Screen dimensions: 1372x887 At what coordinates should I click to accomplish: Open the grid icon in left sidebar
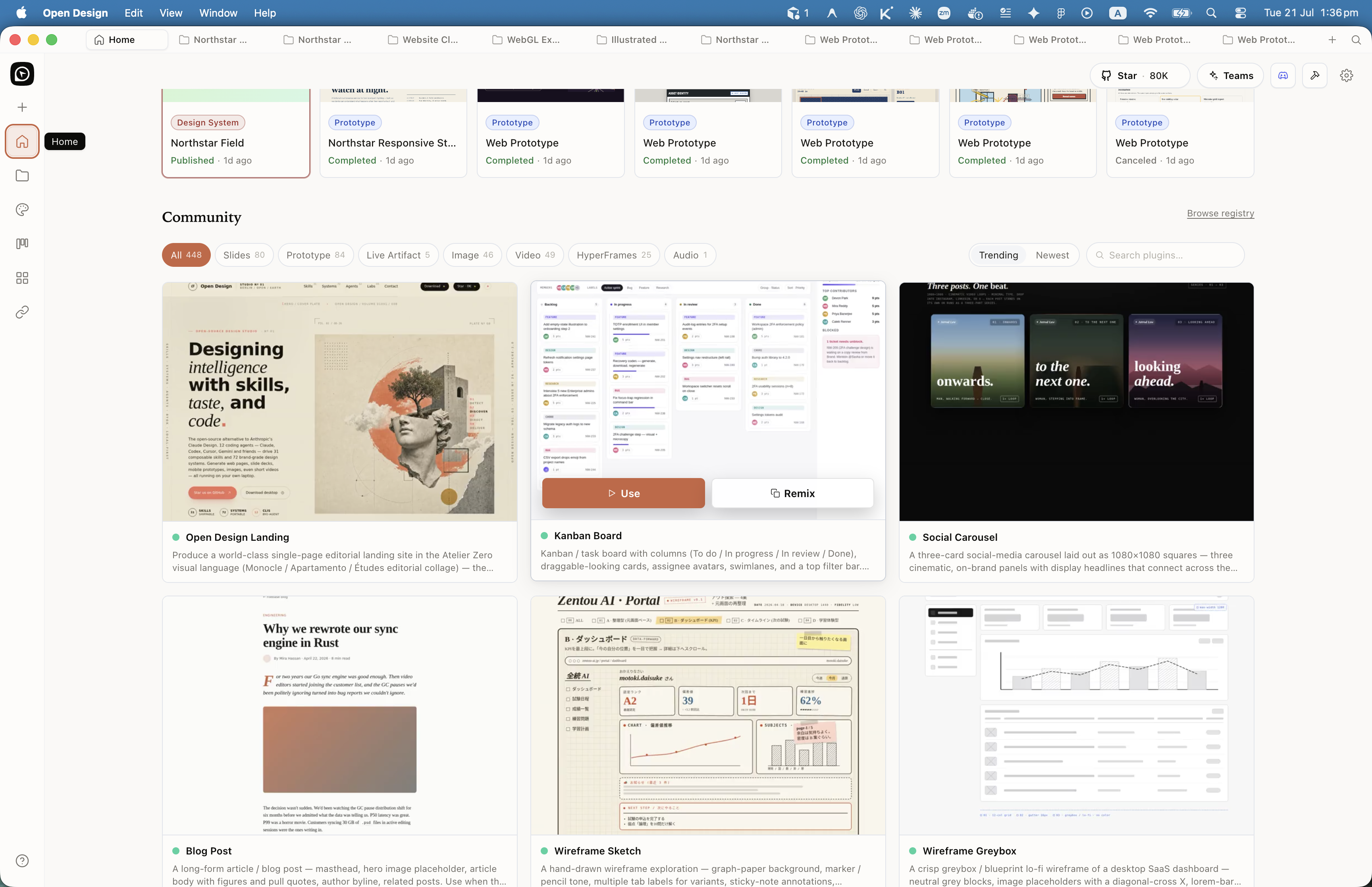[22, 278]
